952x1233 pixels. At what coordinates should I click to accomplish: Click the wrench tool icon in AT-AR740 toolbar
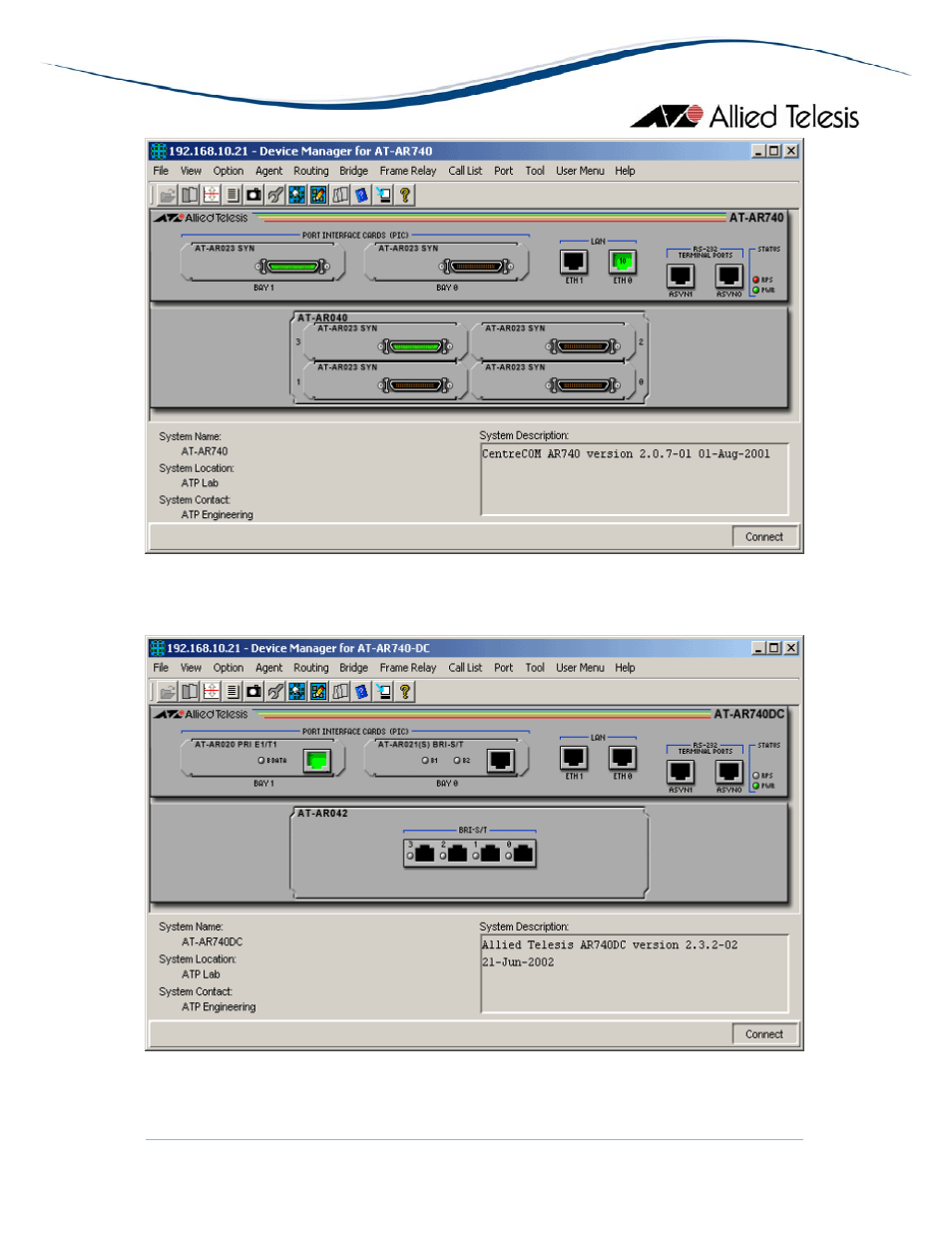pyautogui.click(x=275, y=195)
